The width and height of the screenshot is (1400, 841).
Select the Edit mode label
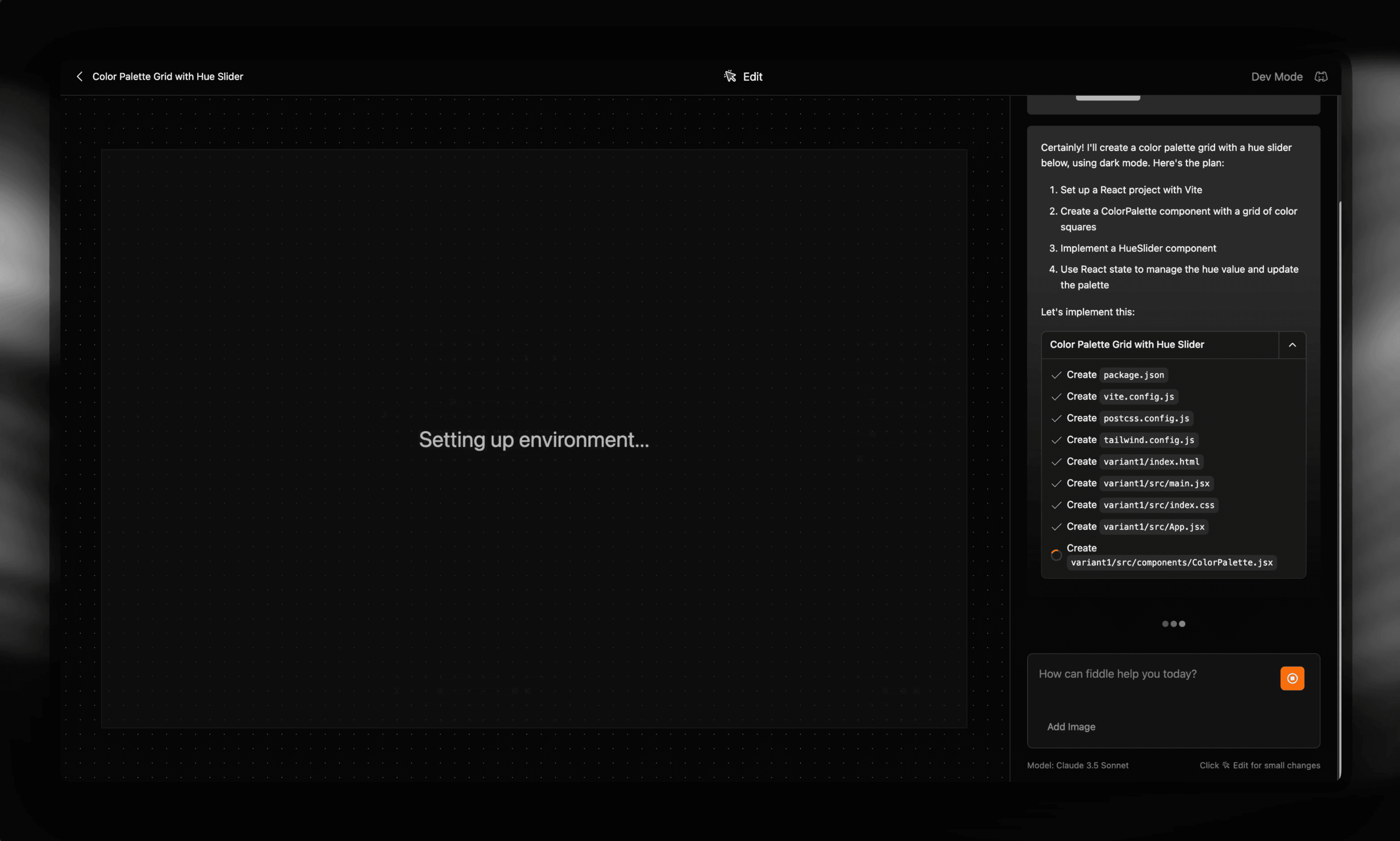(x=752, y=77)
